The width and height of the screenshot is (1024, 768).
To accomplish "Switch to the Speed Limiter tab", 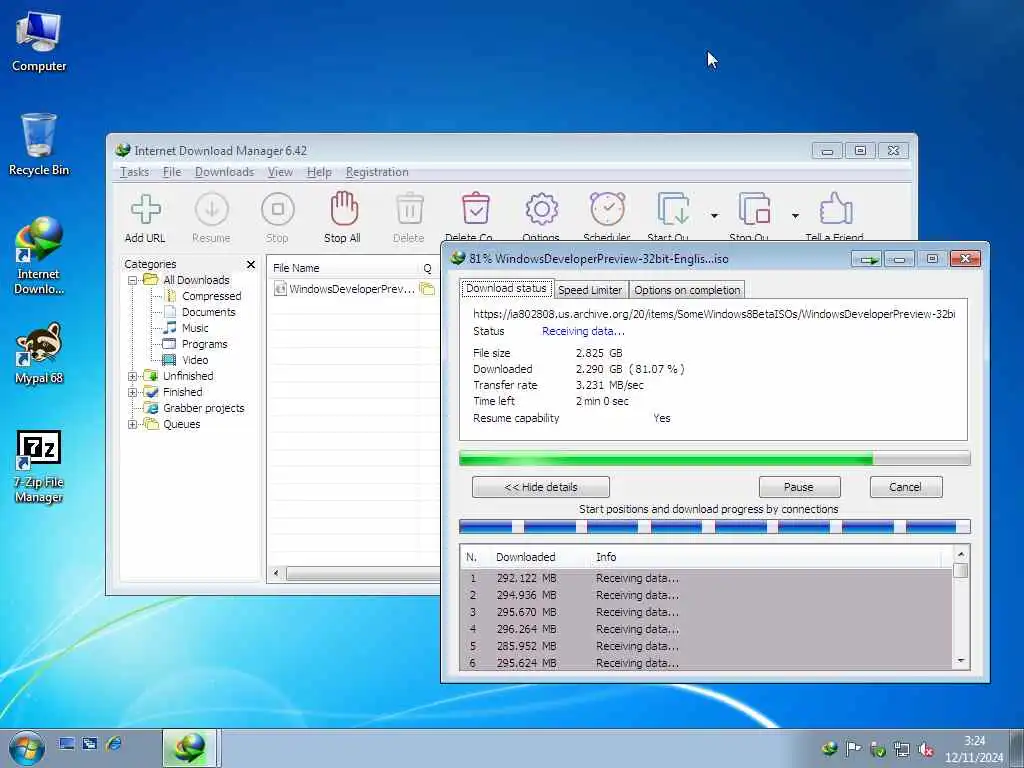I will coord(590,290).
